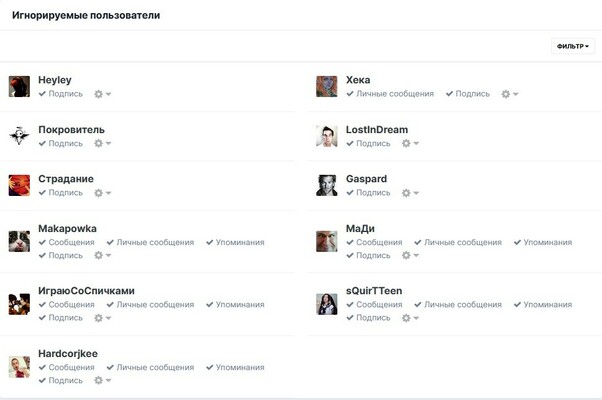The height and width of the screenshot is (400, 602).
Task: Open the gear options for Hardcorjkee
Action: 103,380
